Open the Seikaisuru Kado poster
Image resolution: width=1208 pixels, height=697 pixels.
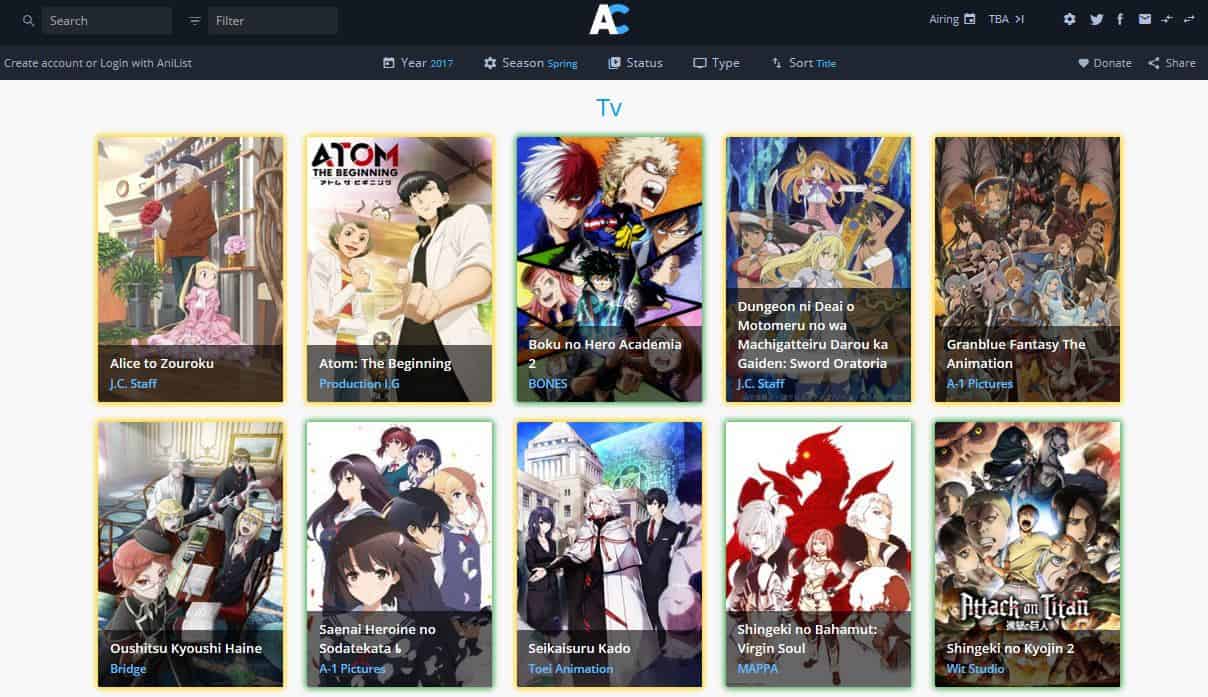pyautogui.click(x=609, y=554)
